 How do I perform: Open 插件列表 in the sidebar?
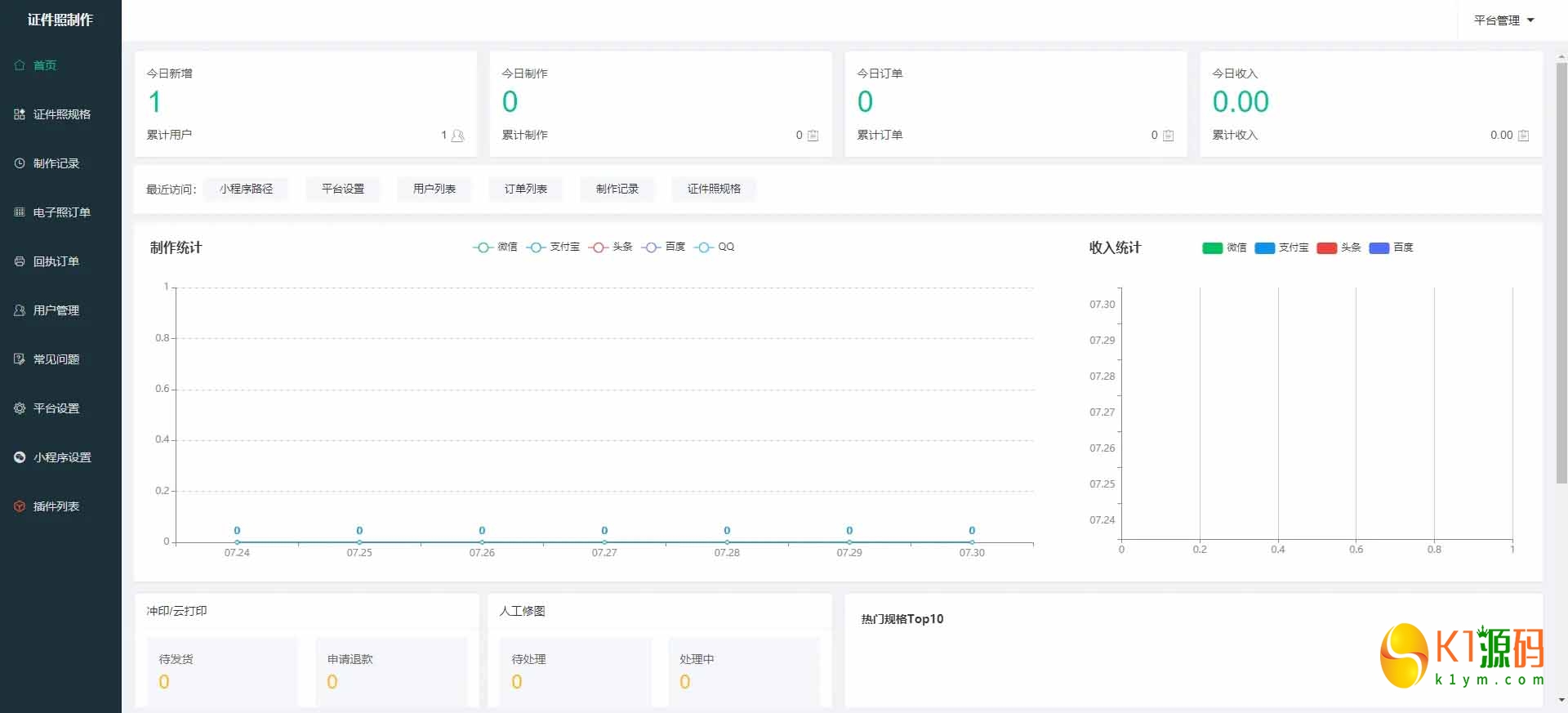click(x=60, y=506)
